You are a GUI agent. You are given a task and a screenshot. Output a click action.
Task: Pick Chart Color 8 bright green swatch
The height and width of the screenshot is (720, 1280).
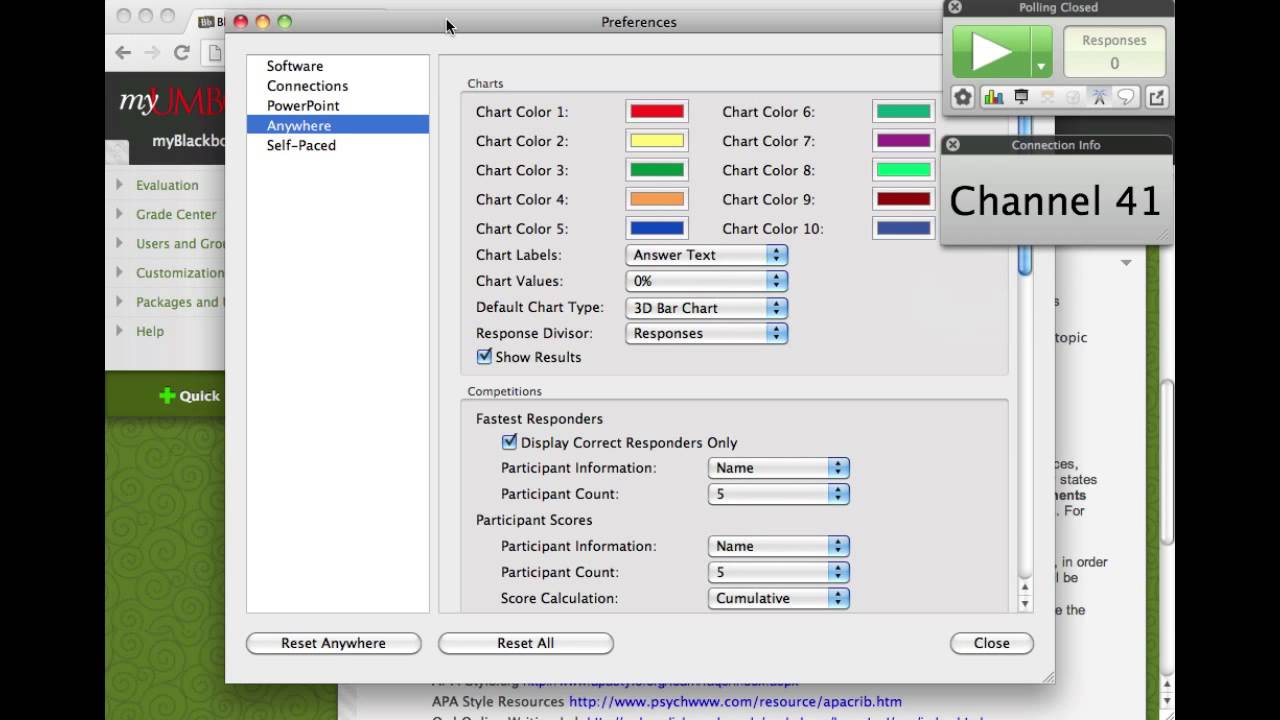pyautogui.click(x=903, y=170)
